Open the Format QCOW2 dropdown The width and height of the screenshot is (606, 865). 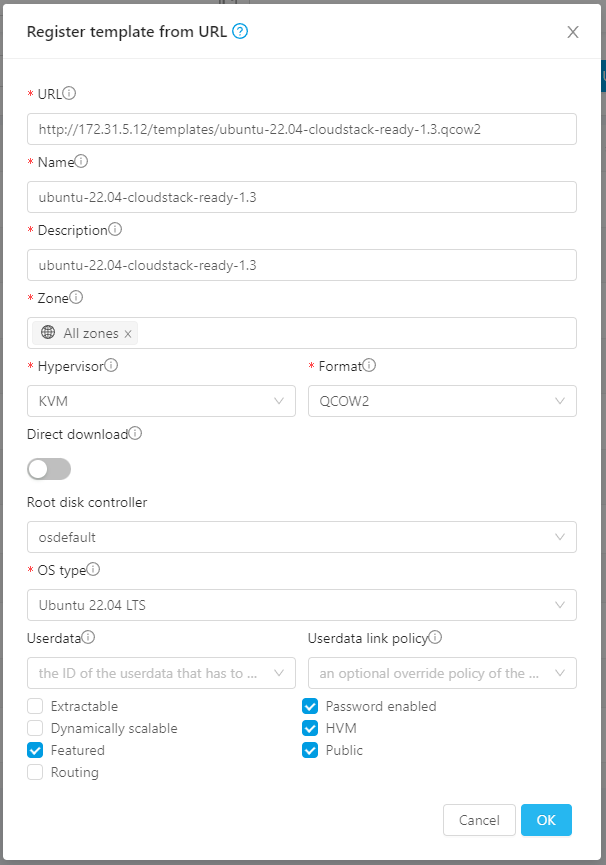pos(441,401)
